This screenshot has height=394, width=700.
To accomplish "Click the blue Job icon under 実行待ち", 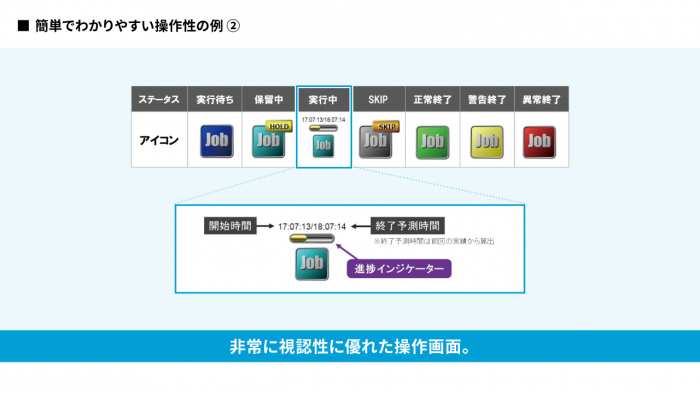I will [217, 141].
